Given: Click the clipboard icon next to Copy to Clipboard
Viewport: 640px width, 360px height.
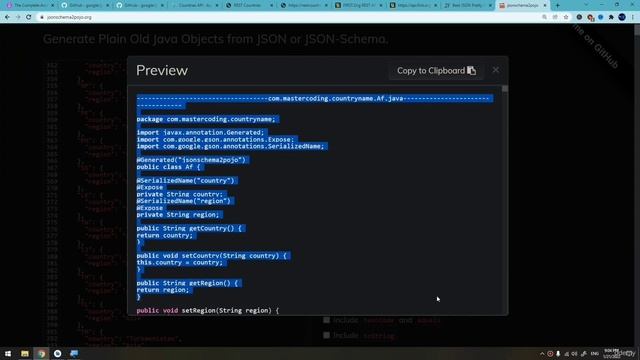Looking at the screenshot, I should [x=471, y=71].
